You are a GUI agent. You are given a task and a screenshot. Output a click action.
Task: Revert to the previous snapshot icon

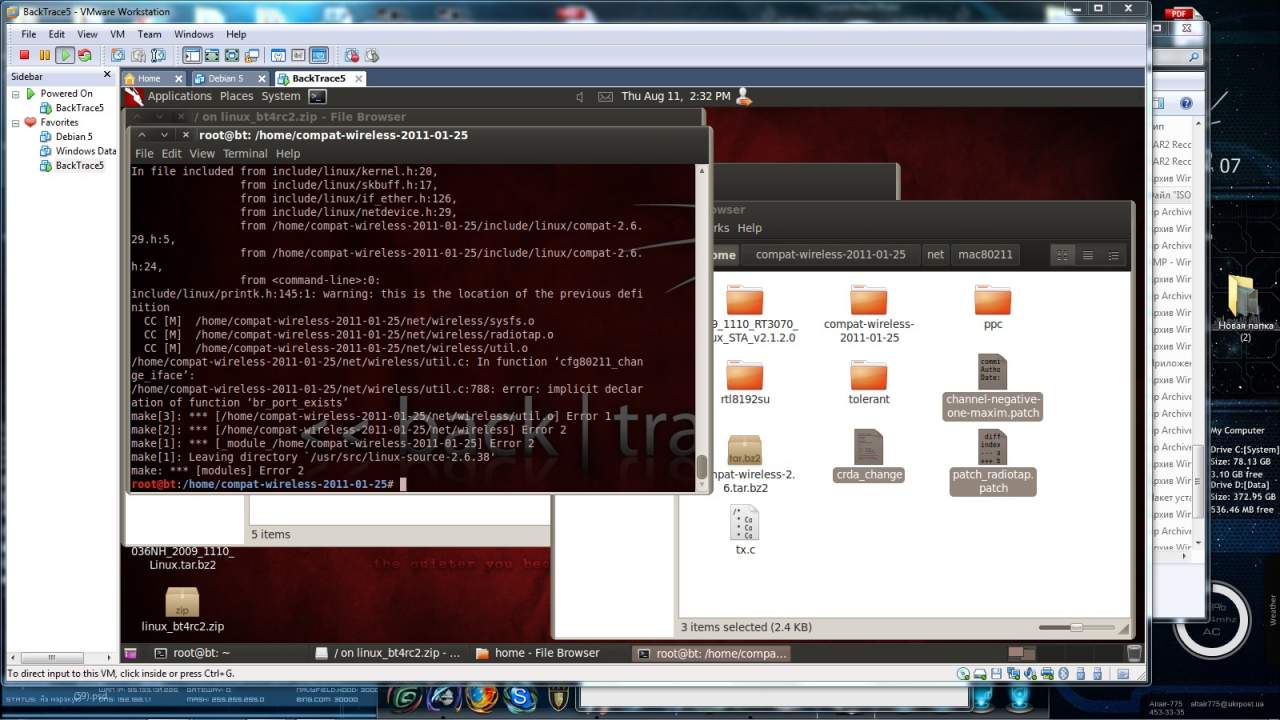pos(138,56)
